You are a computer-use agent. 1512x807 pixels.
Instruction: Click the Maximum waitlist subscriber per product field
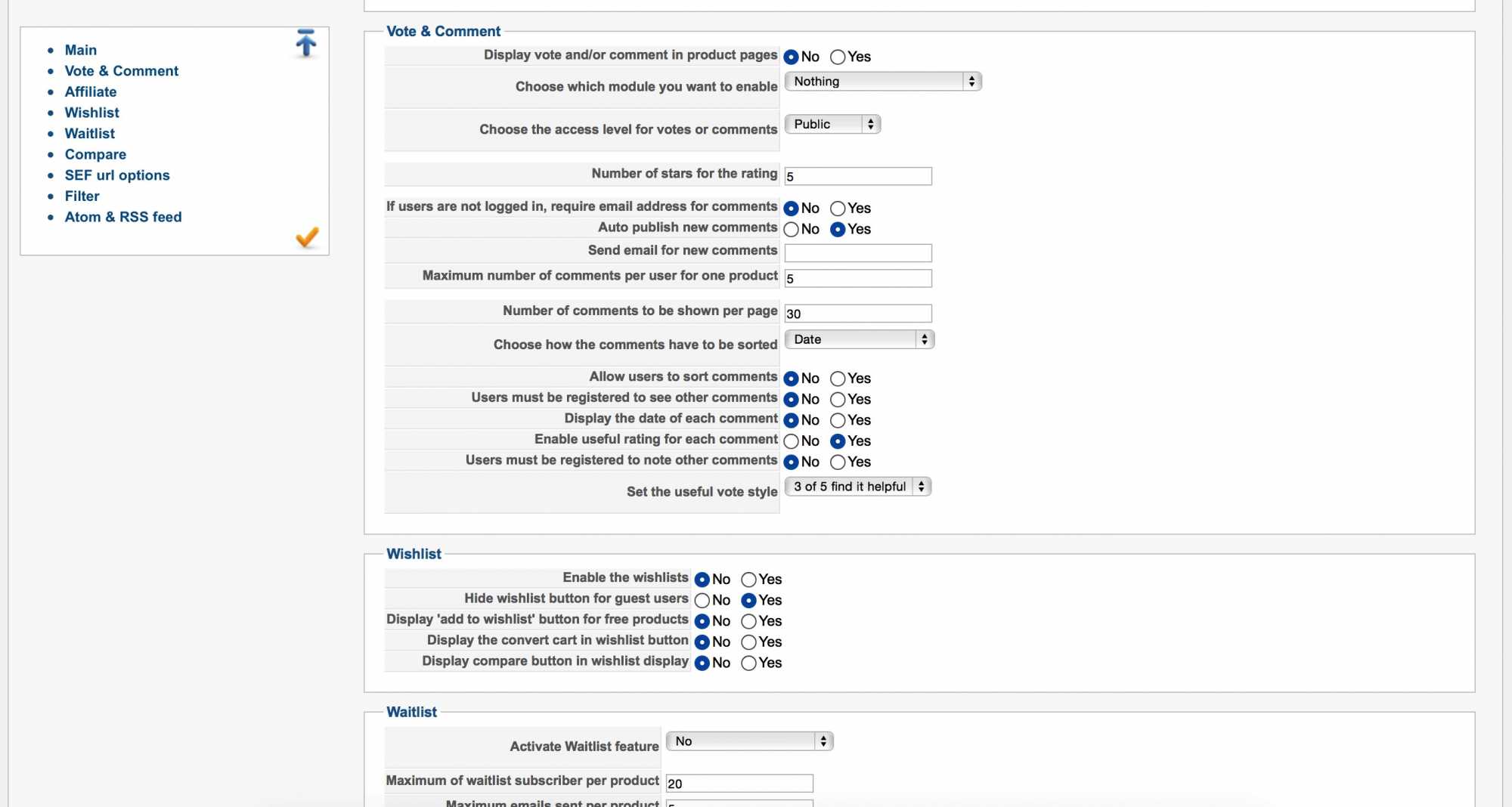(739, 784)
